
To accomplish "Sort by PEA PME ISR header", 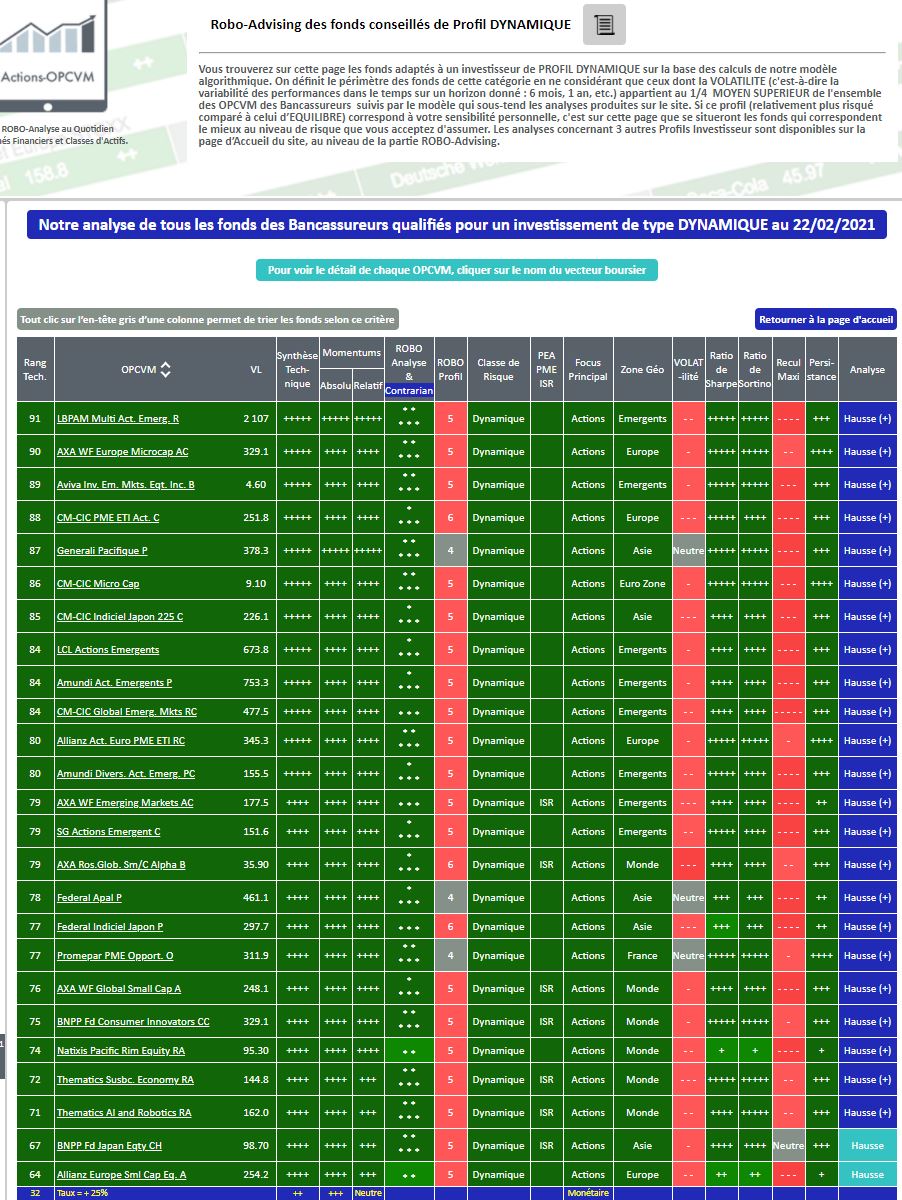I will pos(546,369).
